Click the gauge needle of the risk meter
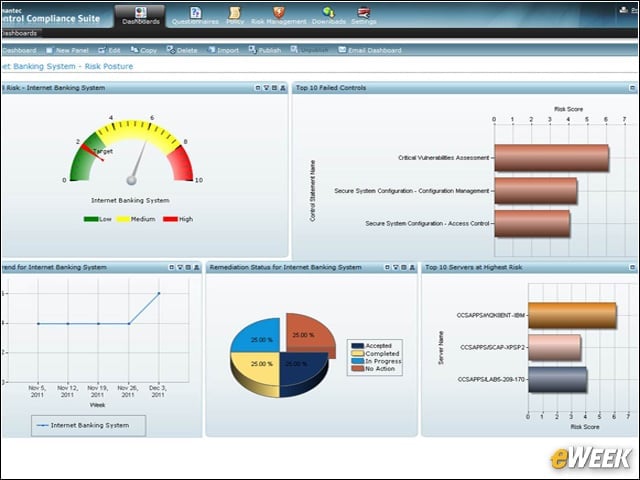The width and height of the screenshot is (640, 480). pos(139,162)
